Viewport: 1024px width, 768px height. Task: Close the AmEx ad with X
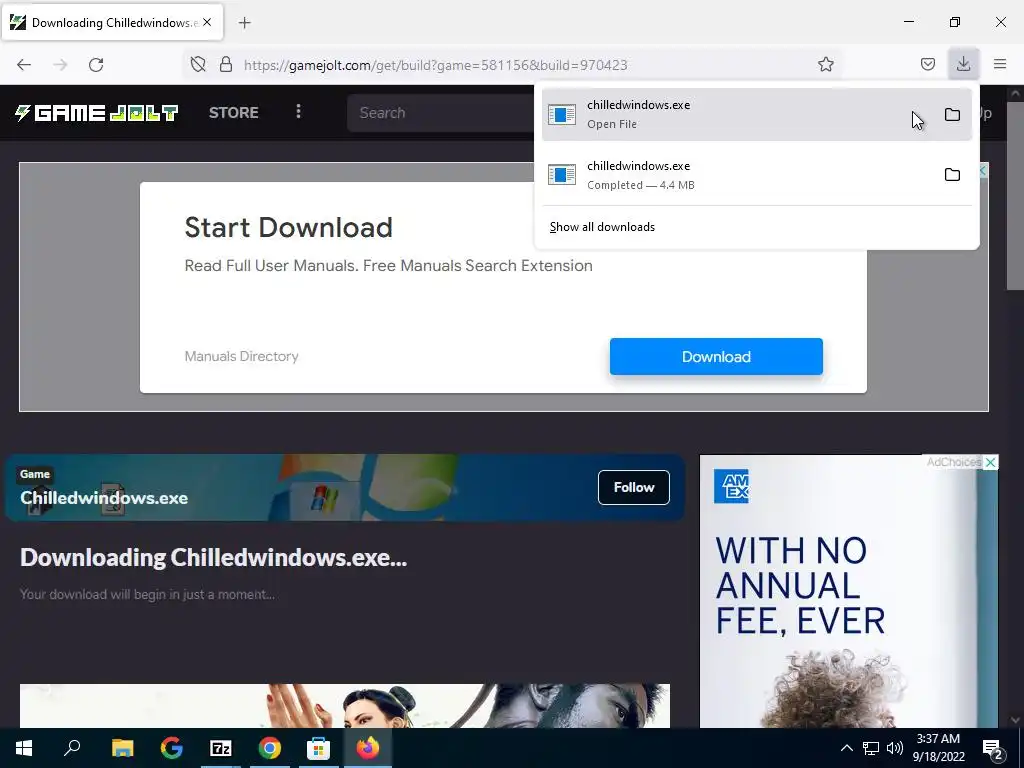pyautogui.click(x=991, y=462)
